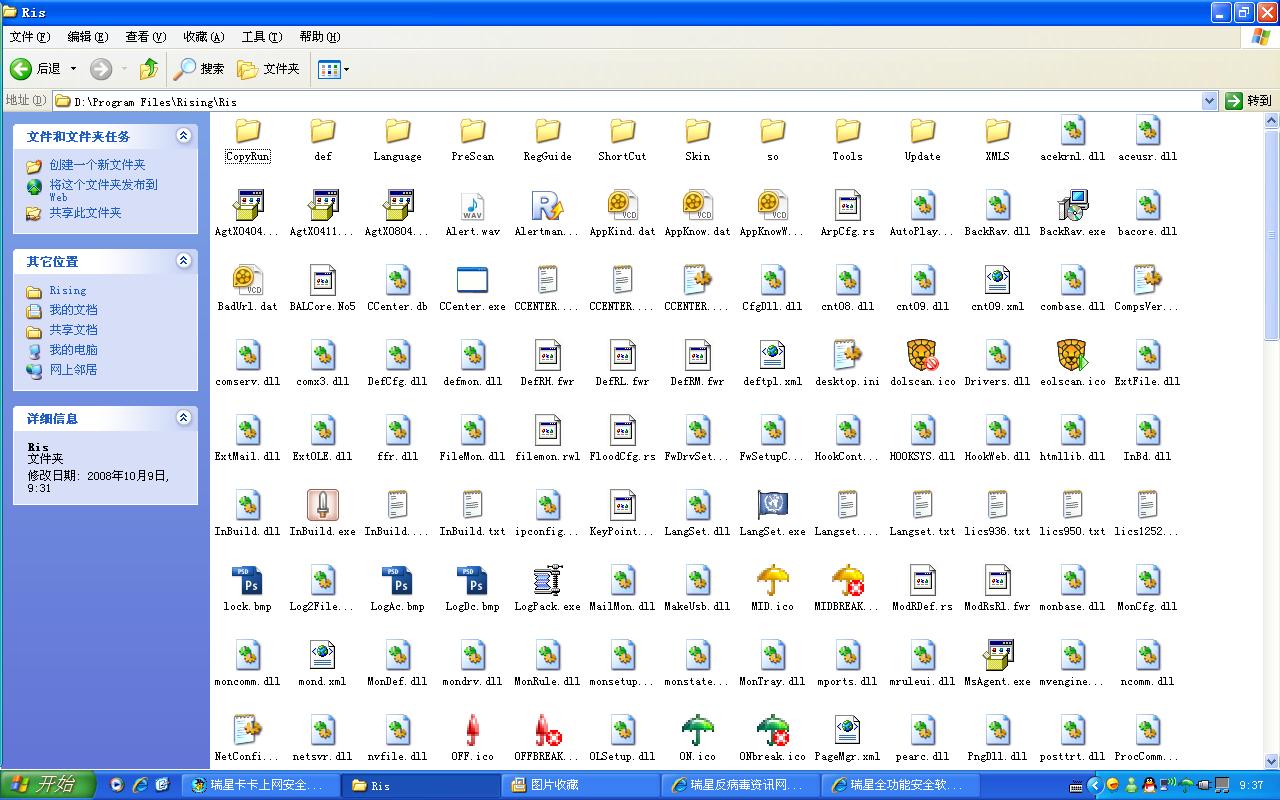
Task: Click the Up folder toolbar button
Action: pos(149,69)
